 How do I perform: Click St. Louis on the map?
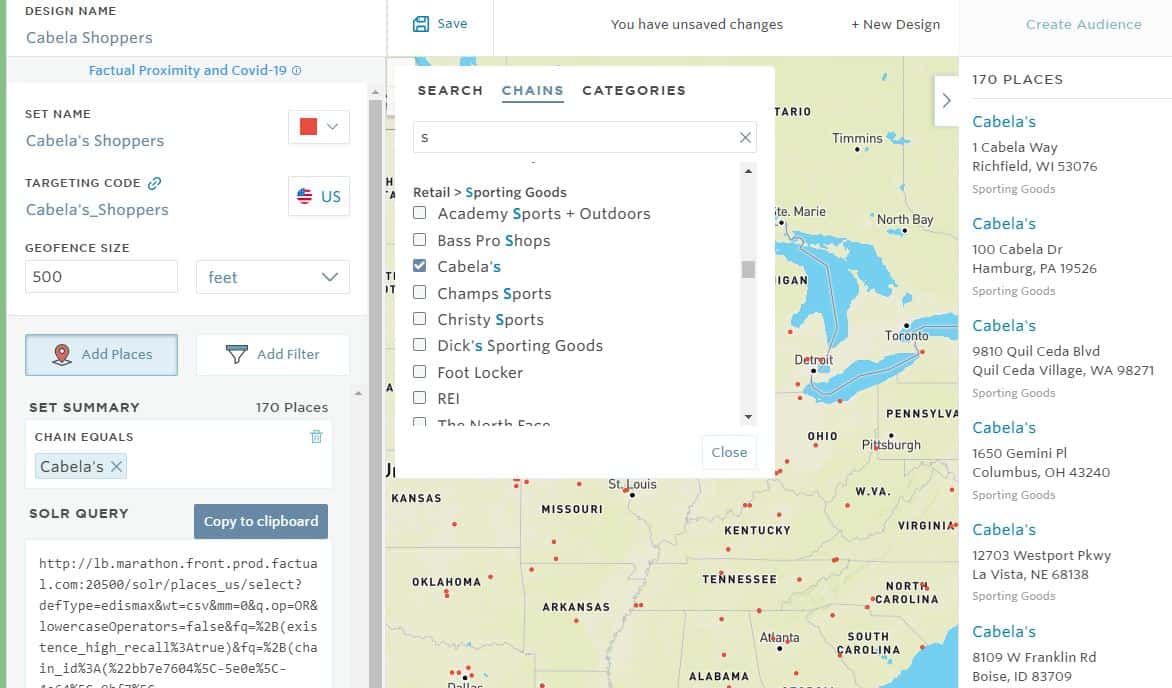tap(632, 485)
